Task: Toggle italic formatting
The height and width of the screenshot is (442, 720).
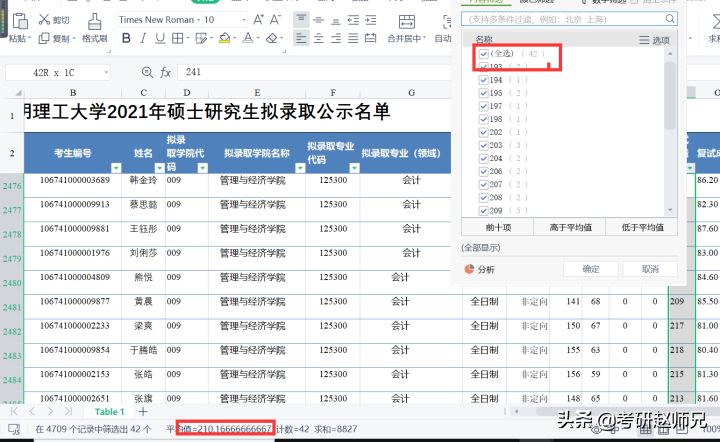Action: [x=143, y=38]
